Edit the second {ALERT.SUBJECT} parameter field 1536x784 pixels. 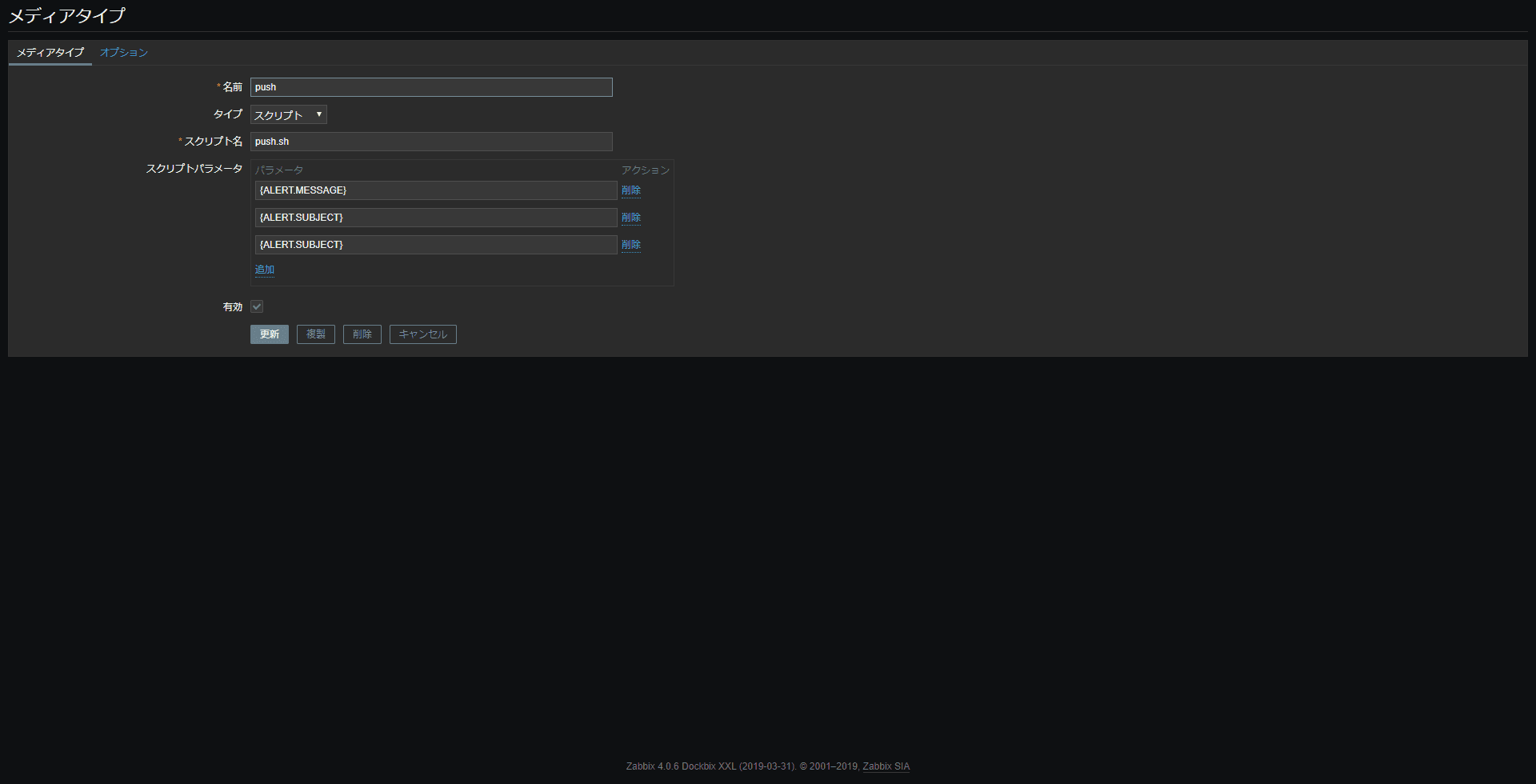point(435,218)
